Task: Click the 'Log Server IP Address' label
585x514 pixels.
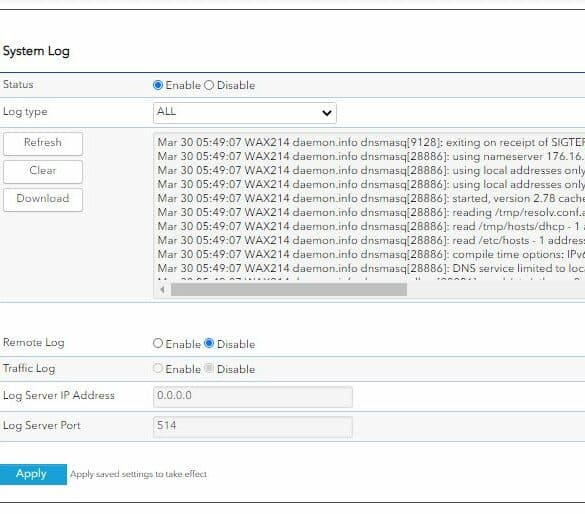Action: (x=59, y=395)
